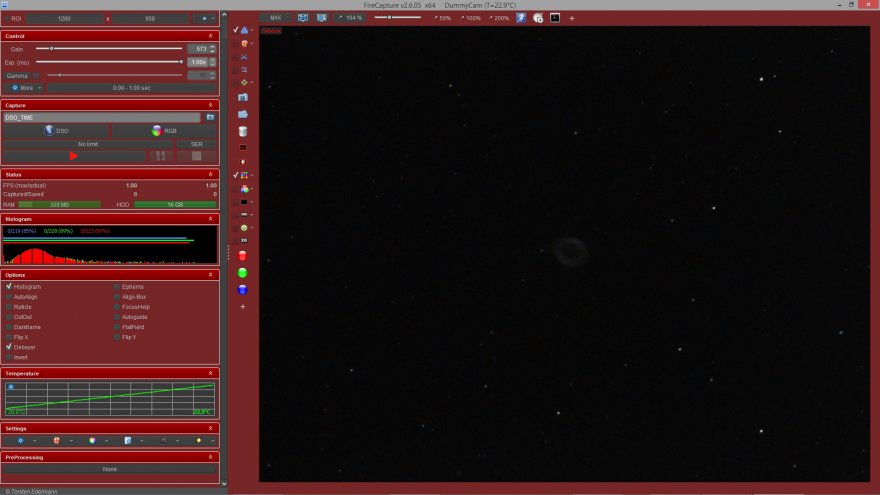
Task: Click the blue channel ball icon
Action: [242, 290]
